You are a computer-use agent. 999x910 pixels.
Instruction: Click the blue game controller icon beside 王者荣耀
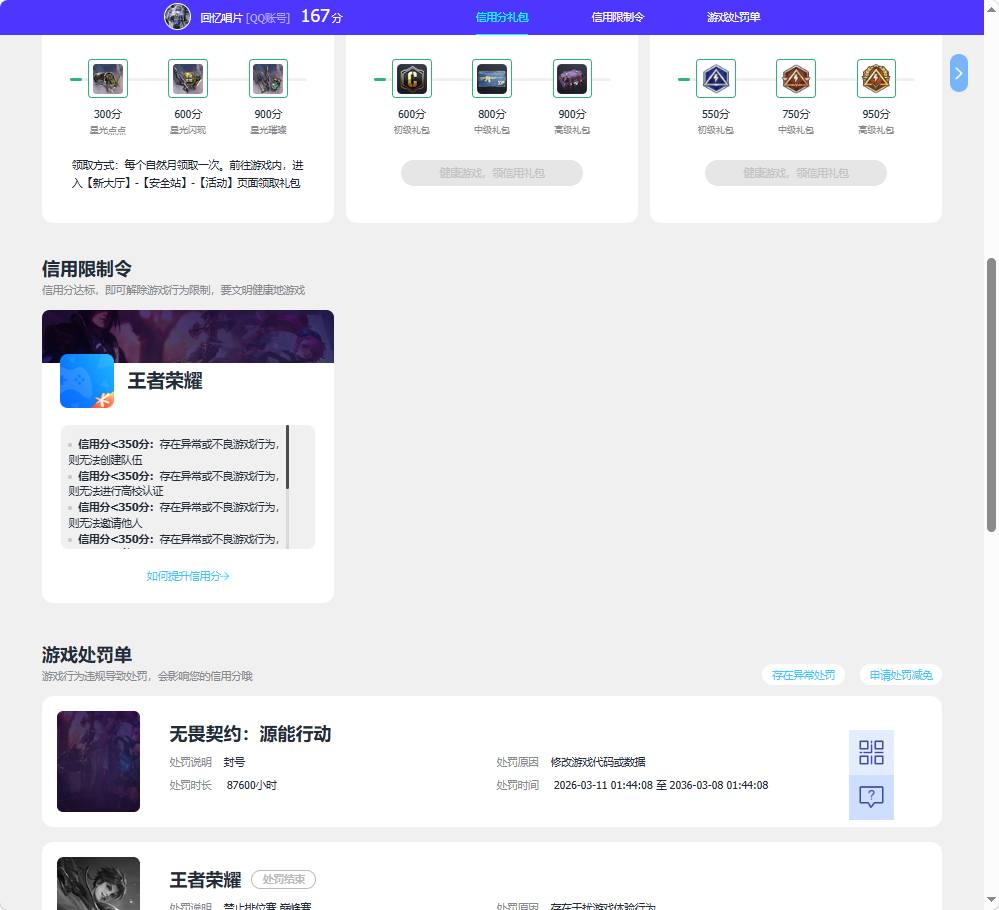coord(87,381)
